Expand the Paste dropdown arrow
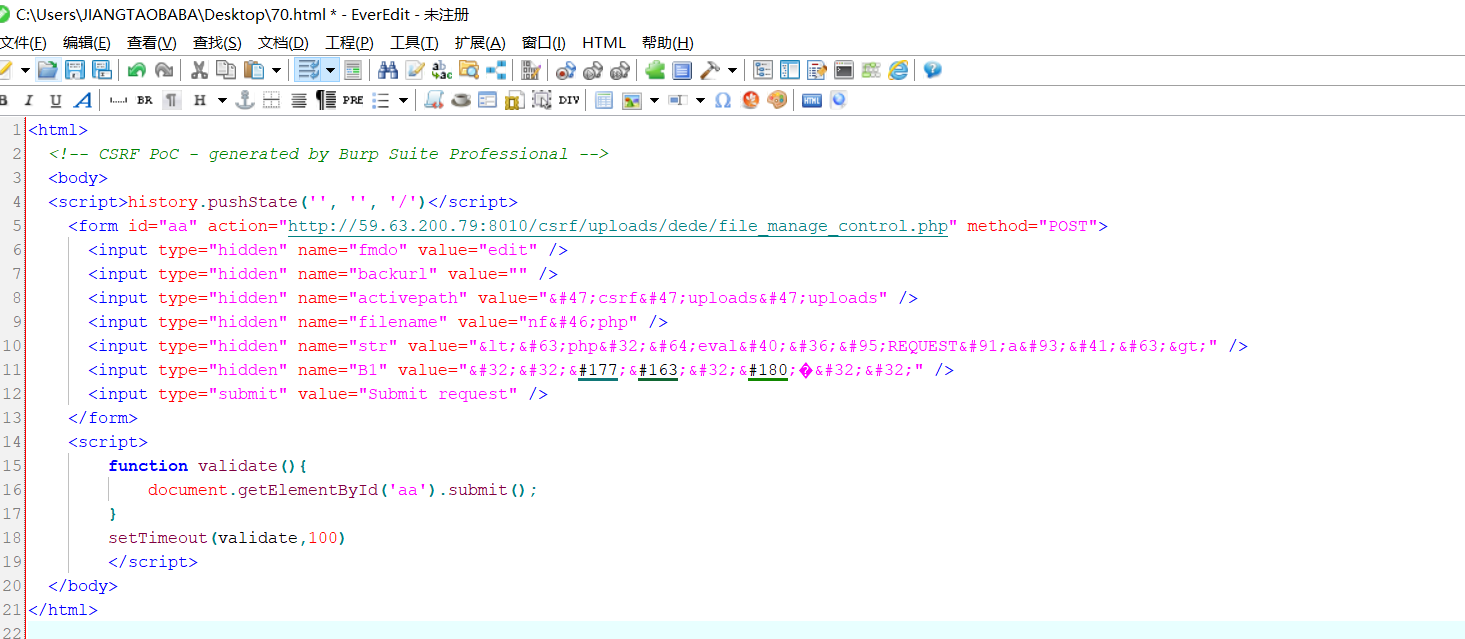The height and width of the screenshot is (639, 1465). 276,70
